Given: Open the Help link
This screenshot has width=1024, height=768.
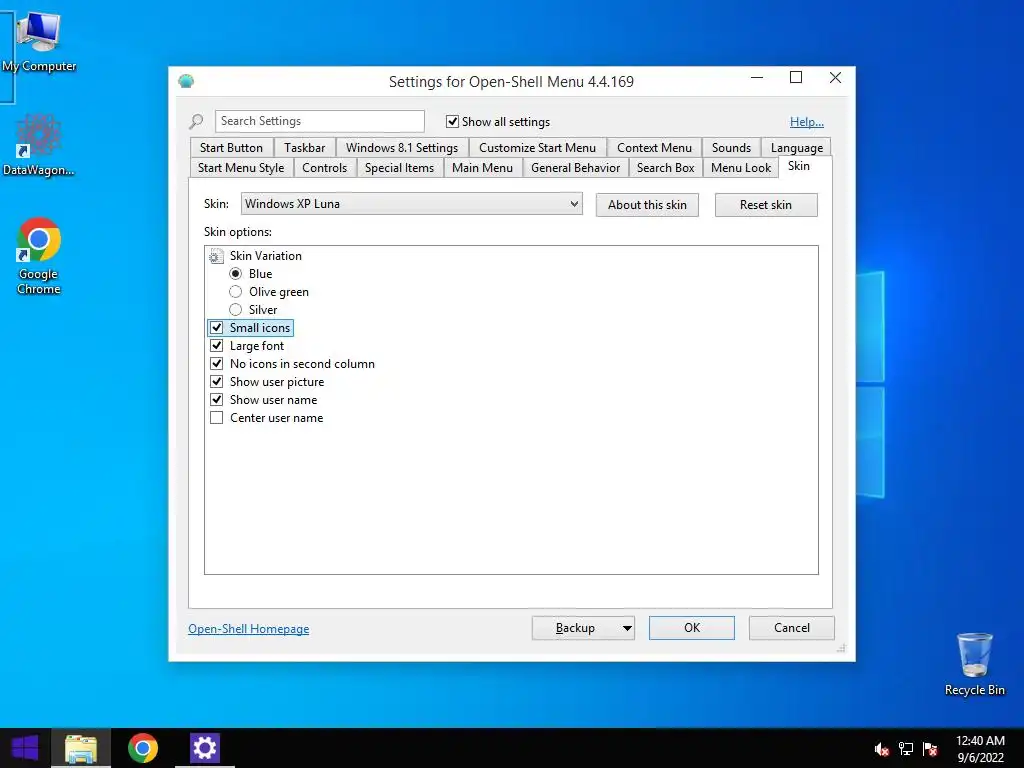Looking at the screenshot, I should (x=807, y=122).
